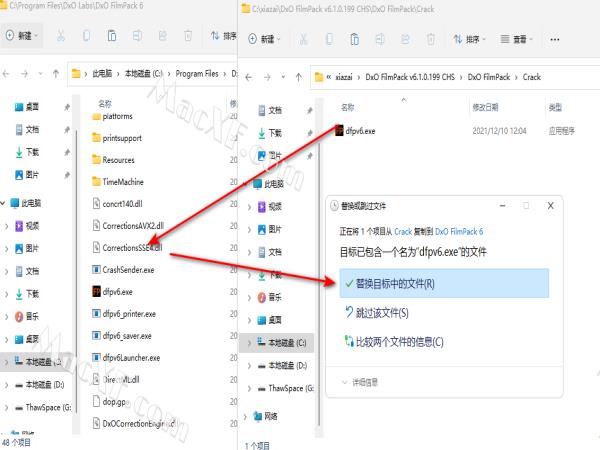Screen dimensions: 600x450
Task: Click the up arrow in left window navigation
Action: point(56,73)
